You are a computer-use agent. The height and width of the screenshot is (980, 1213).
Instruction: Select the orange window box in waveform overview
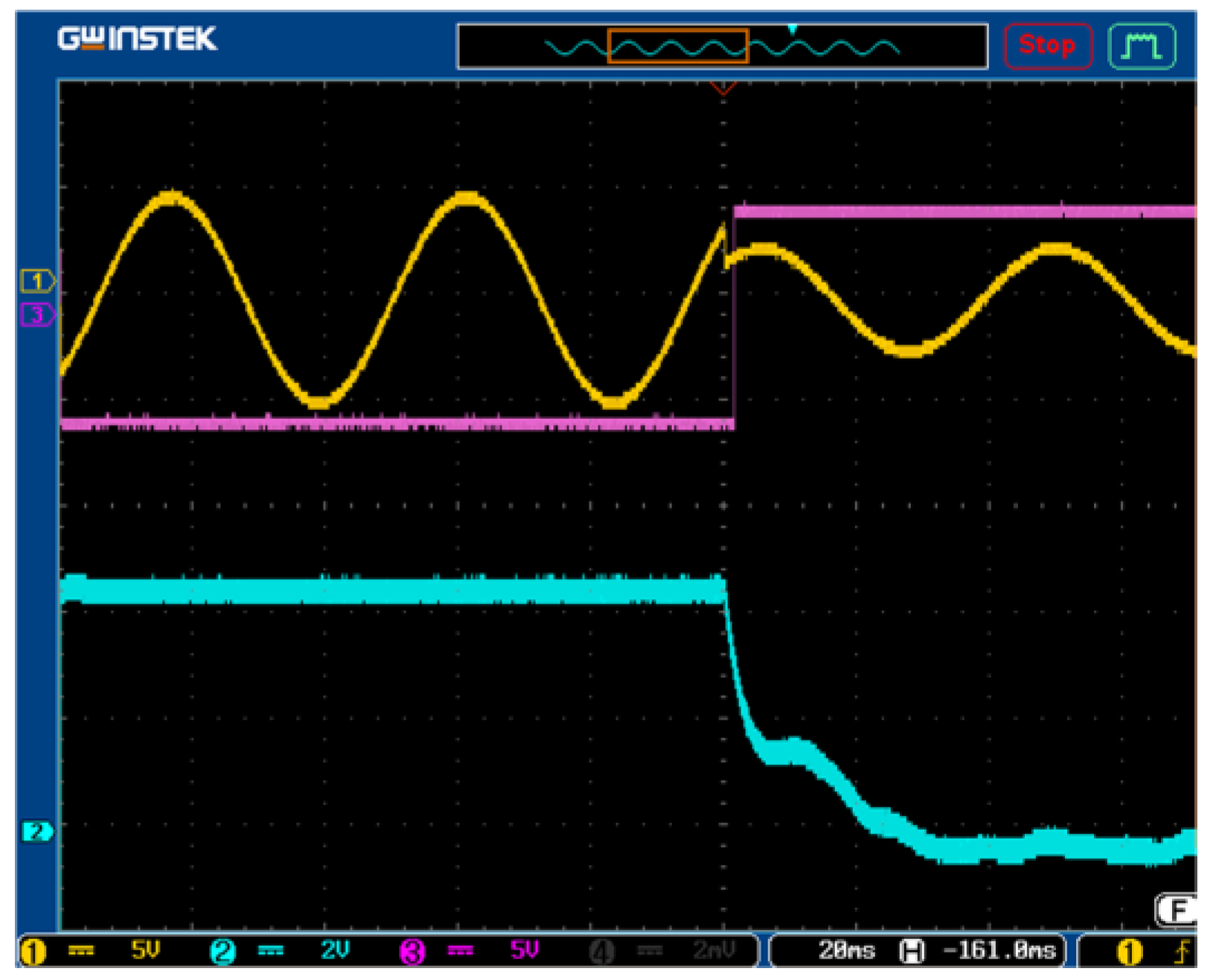coord(677,46)
